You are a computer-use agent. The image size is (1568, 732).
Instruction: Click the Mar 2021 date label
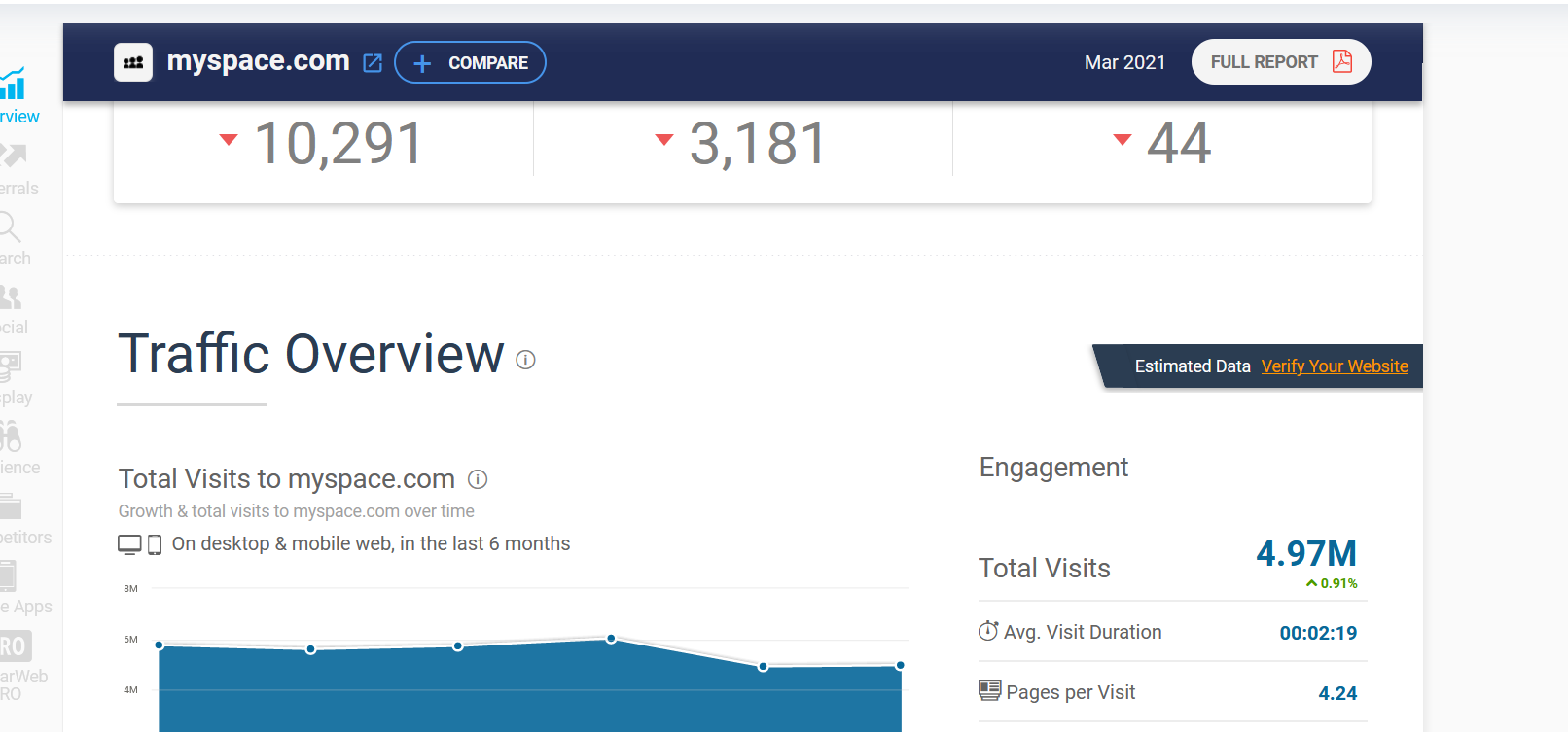point(1124,62)
